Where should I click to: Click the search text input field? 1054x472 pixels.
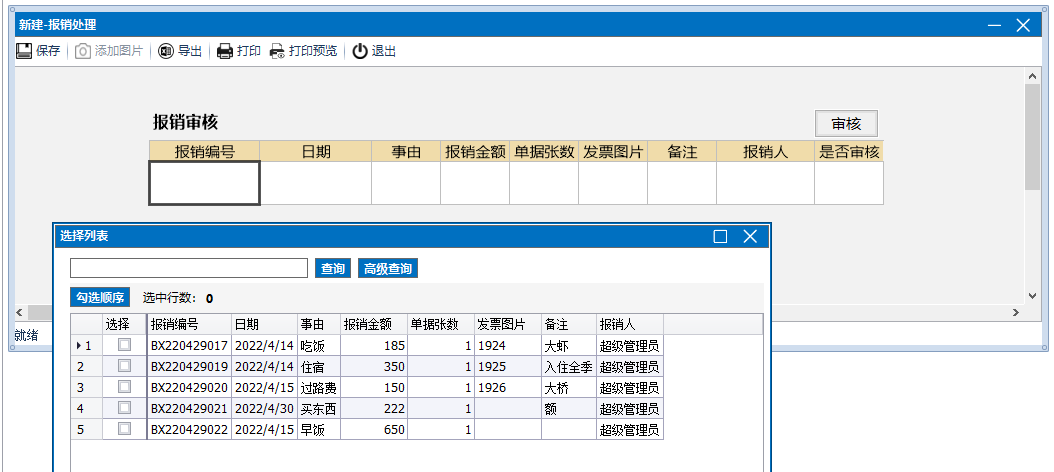188,268
